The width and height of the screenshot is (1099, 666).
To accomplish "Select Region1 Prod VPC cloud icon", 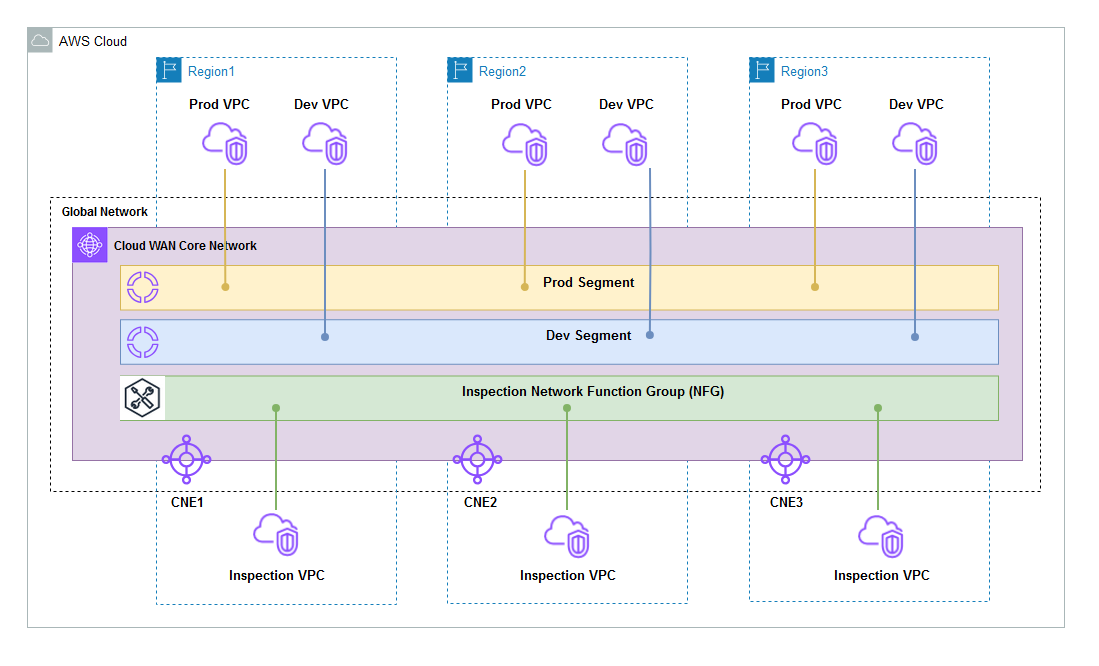I will [225, 144].
